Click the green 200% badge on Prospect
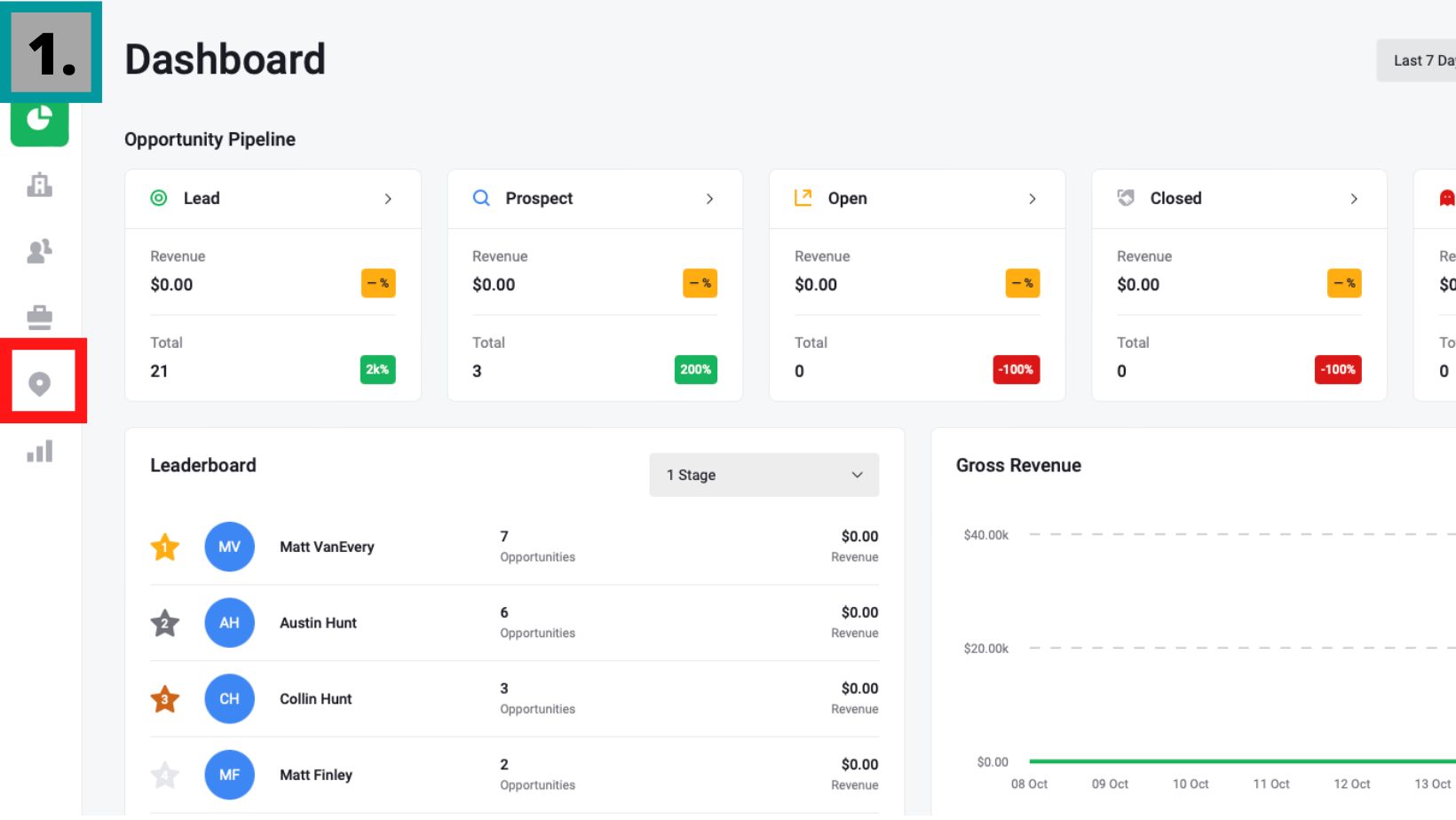 click(696, 369)
